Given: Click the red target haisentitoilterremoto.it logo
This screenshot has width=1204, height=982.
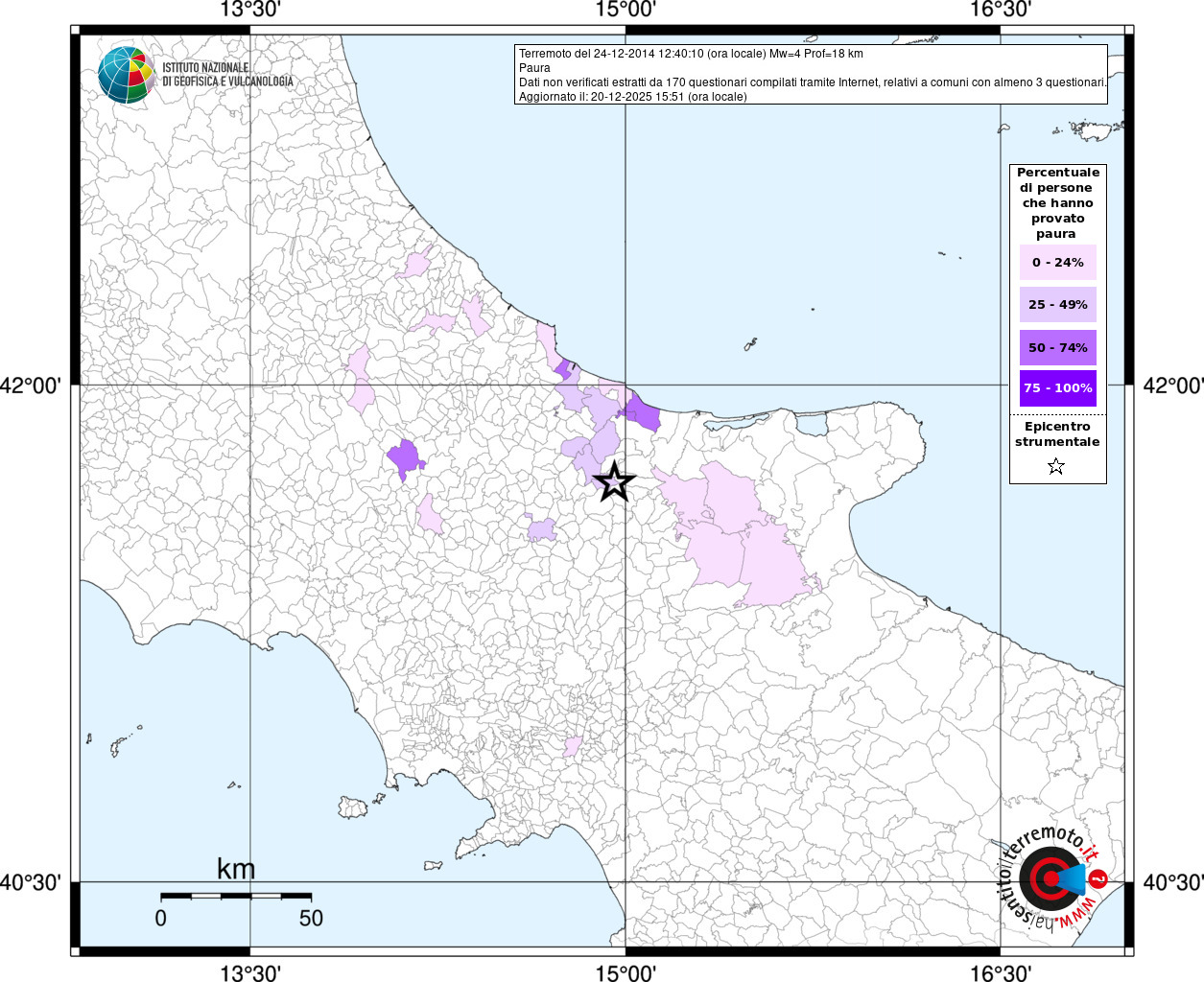Looking at the screenshot, I should (1051, 877).
